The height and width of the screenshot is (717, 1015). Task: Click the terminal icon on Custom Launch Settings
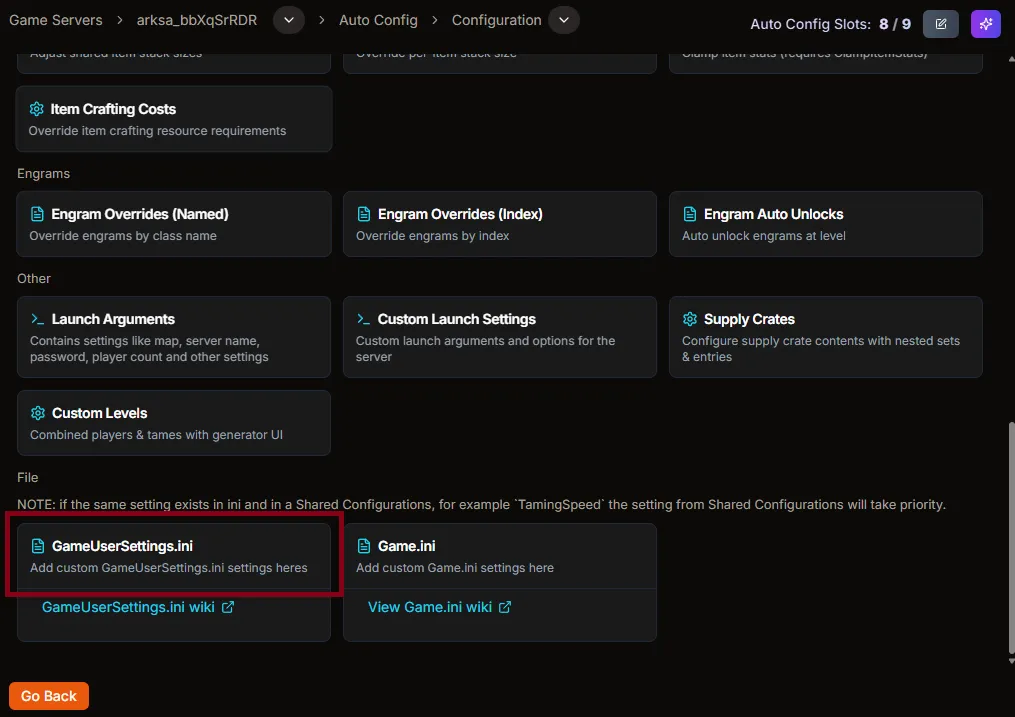363,319
